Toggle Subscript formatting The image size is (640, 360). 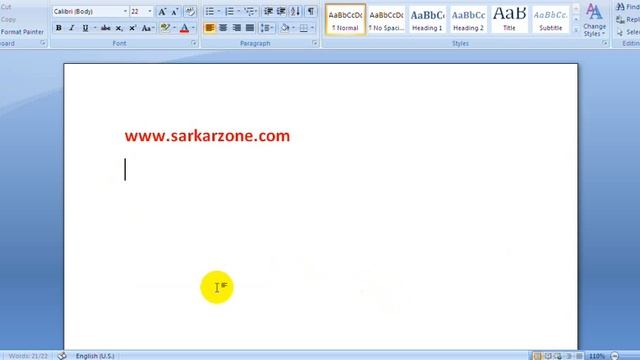pos(119,28)
